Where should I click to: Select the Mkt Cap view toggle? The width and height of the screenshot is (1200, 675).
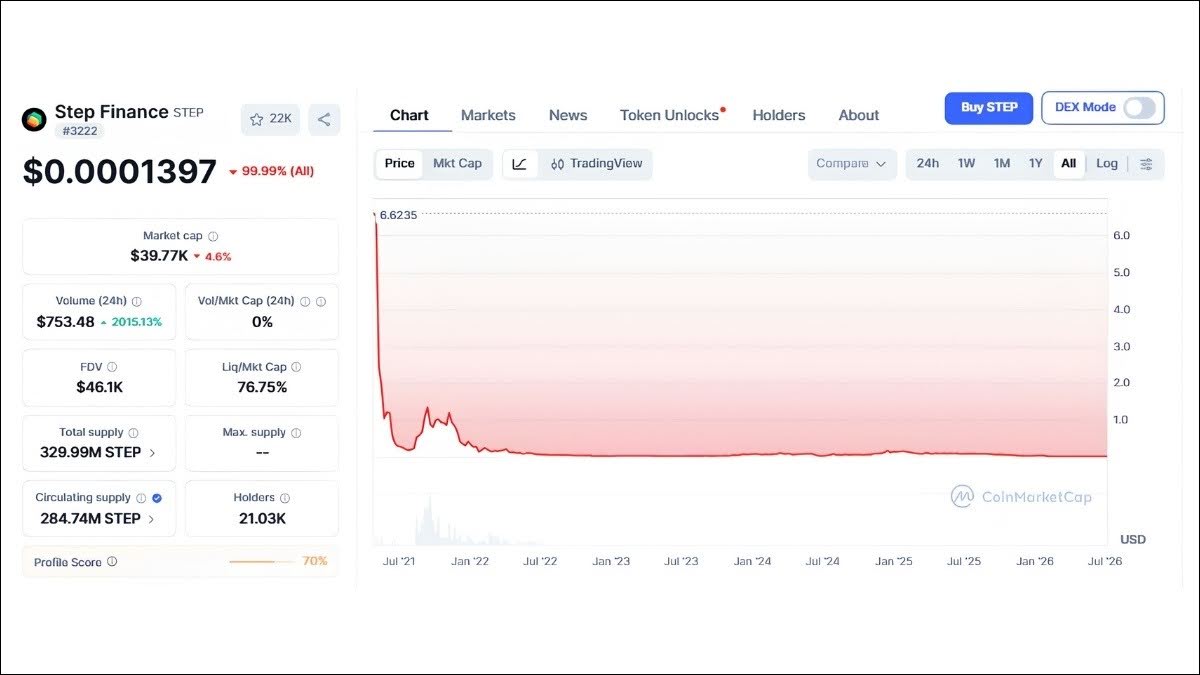point(457,164)
